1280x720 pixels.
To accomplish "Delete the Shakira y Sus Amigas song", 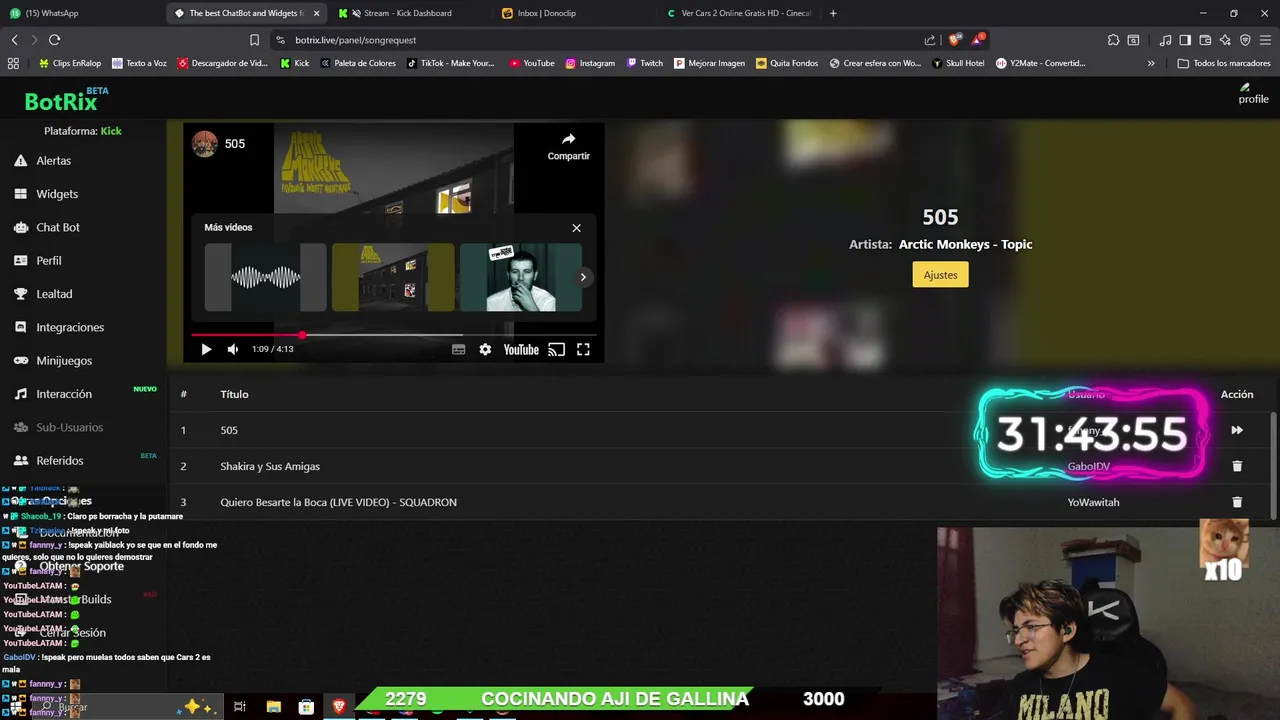I will 1237,466.
